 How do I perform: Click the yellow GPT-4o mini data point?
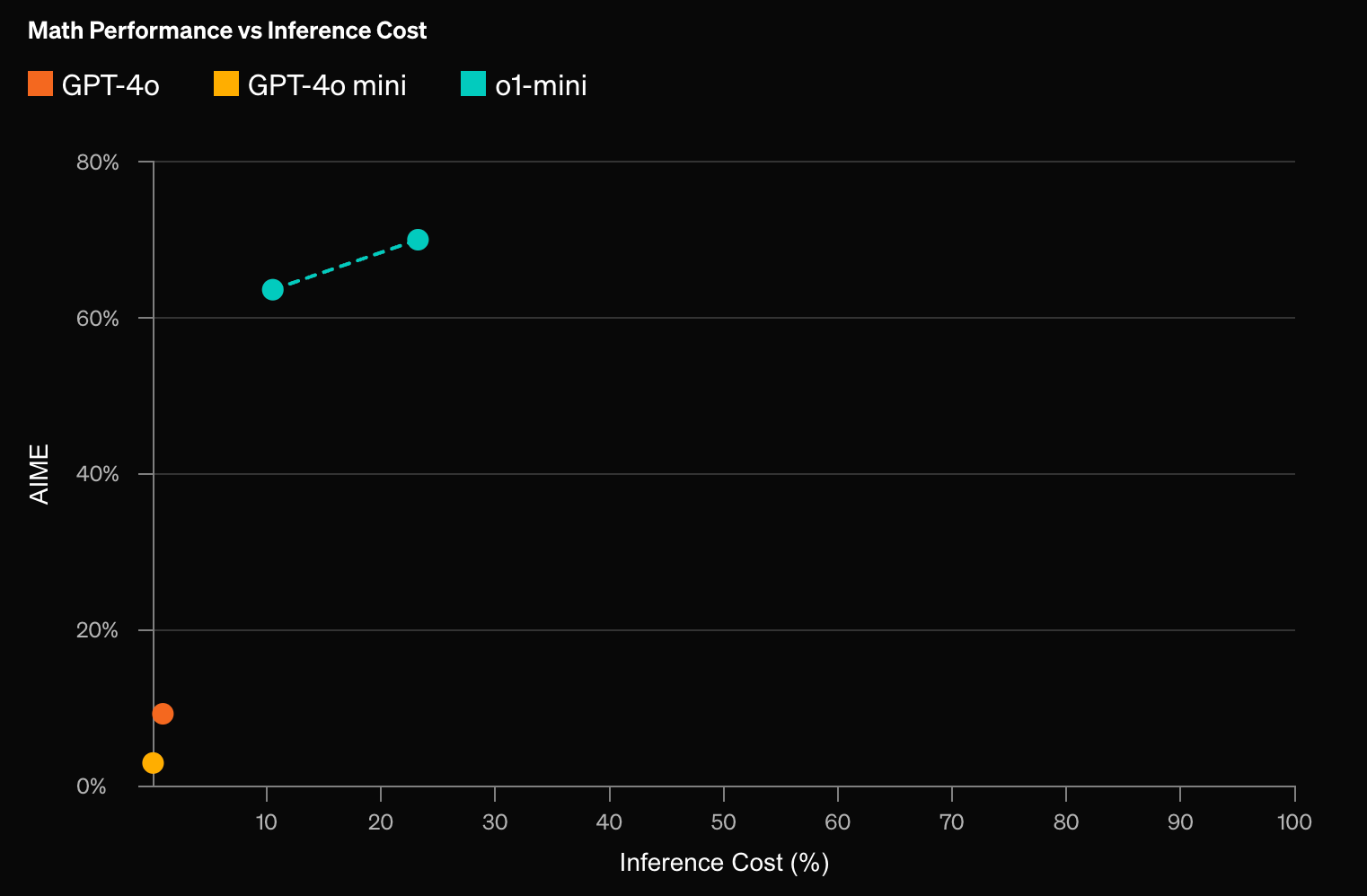[x=153, y=763]
